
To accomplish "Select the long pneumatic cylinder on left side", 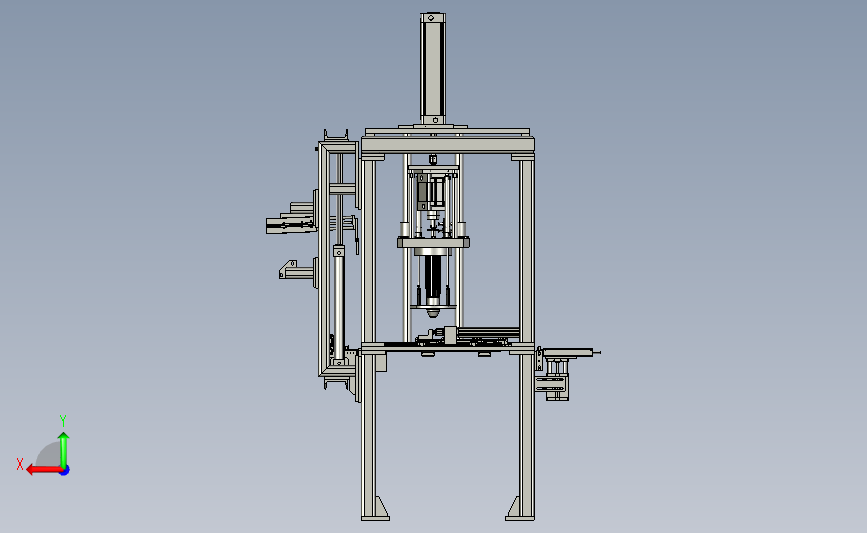I will tap(338, 305).
